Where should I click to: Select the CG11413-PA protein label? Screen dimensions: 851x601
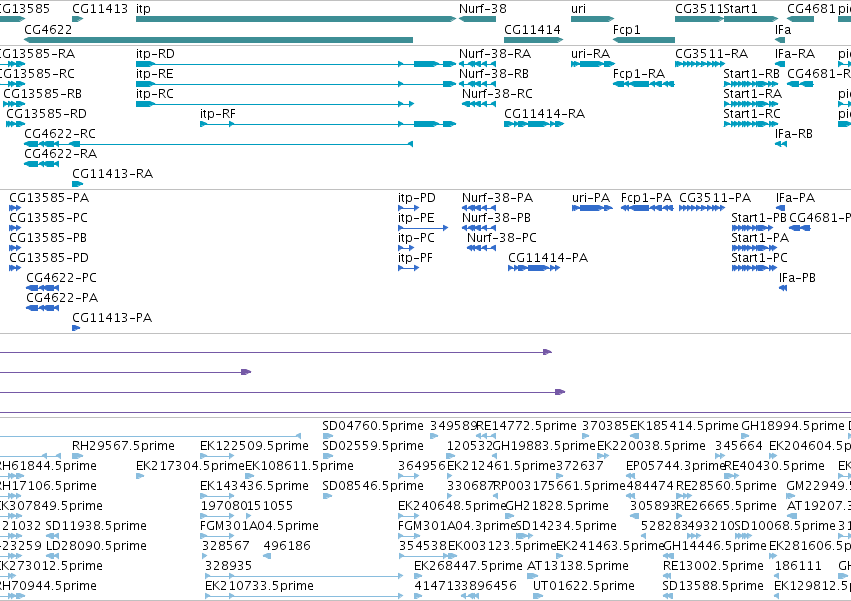point(112,318)
